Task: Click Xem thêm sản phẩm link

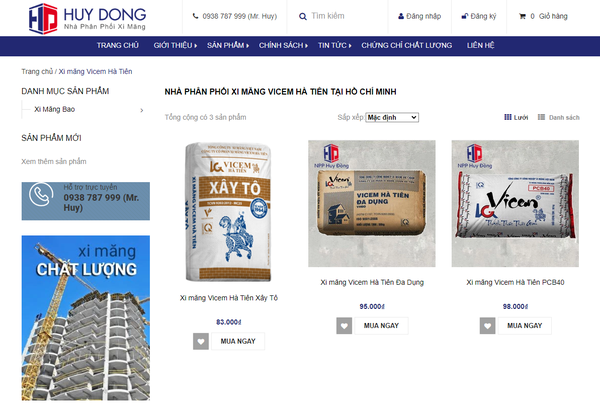Action: tap(54, 162)
